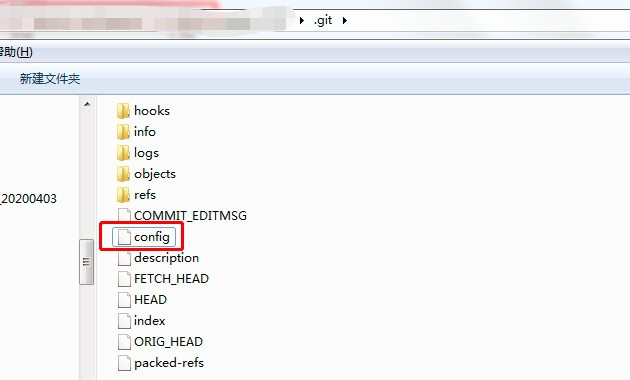The width and height of the screenshot is (630, 380).
Task: Click the ORIG_HEAD file name
Action: click(x=168, y=342)
